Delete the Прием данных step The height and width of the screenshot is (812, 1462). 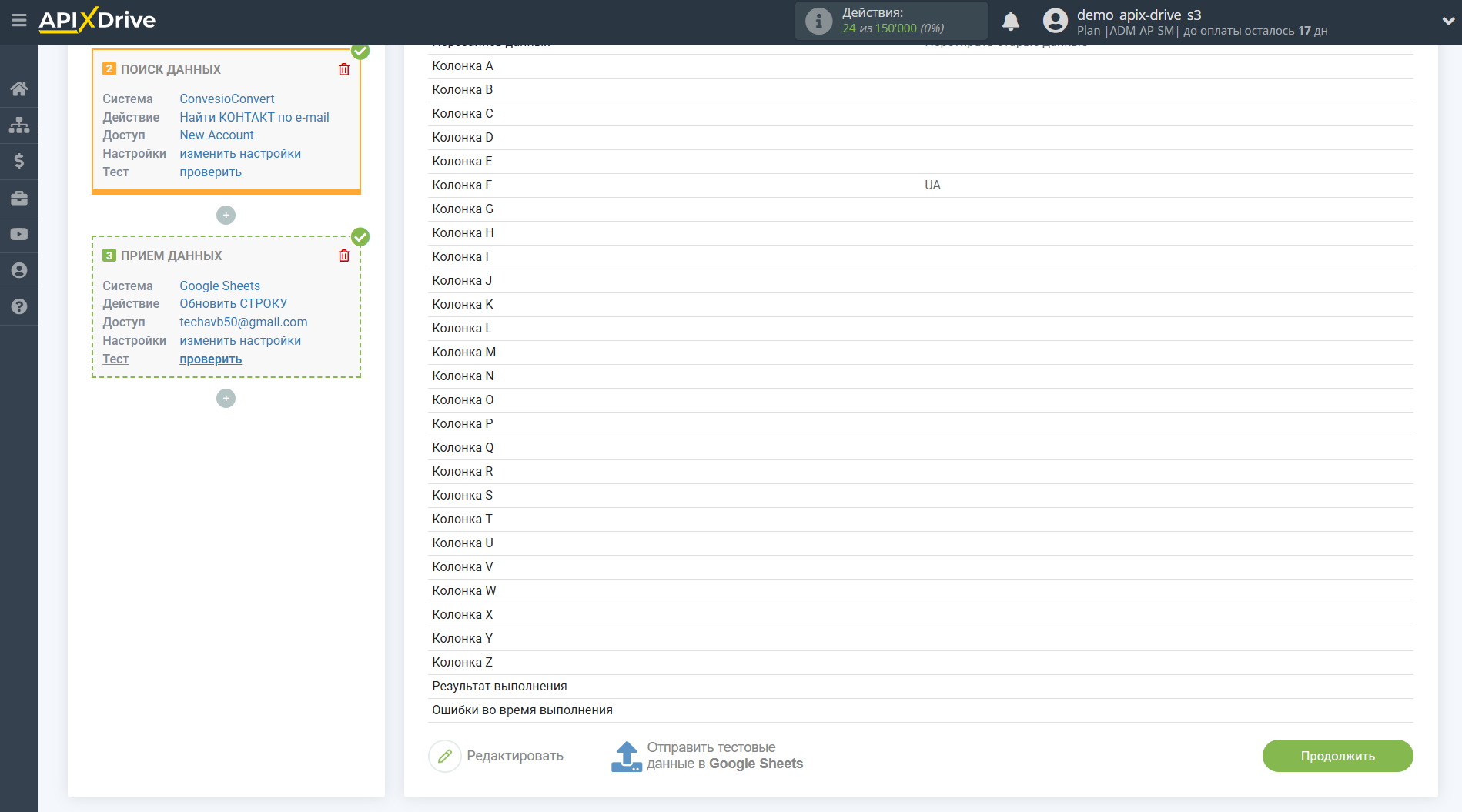coord(344,256)
